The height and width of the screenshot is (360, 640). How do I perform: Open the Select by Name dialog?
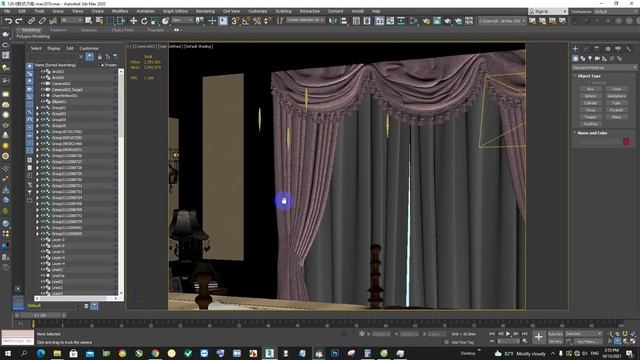pos(100,20)
